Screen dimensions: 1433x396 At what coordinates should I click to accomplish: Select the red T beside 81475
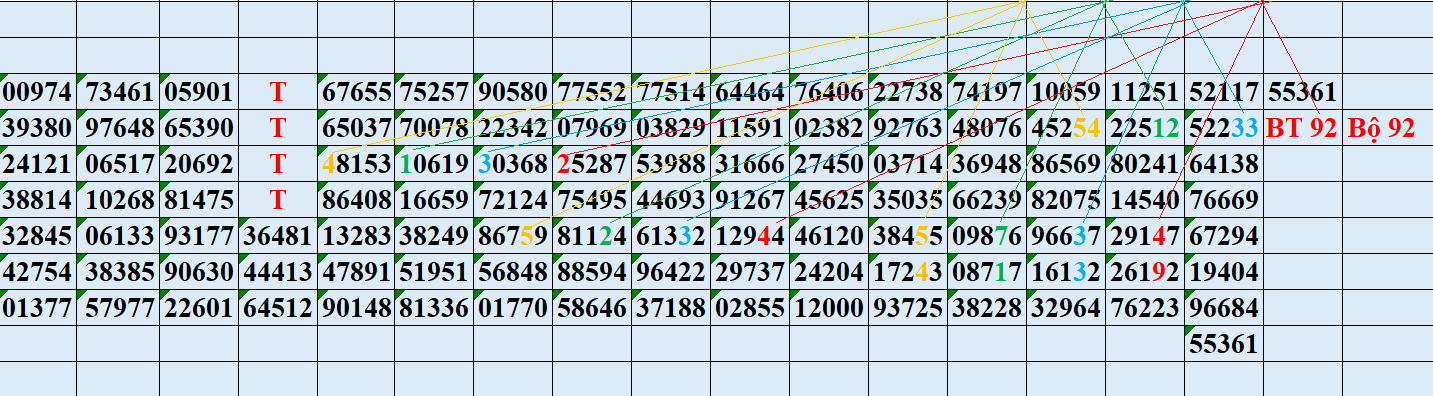coord(277,200)
